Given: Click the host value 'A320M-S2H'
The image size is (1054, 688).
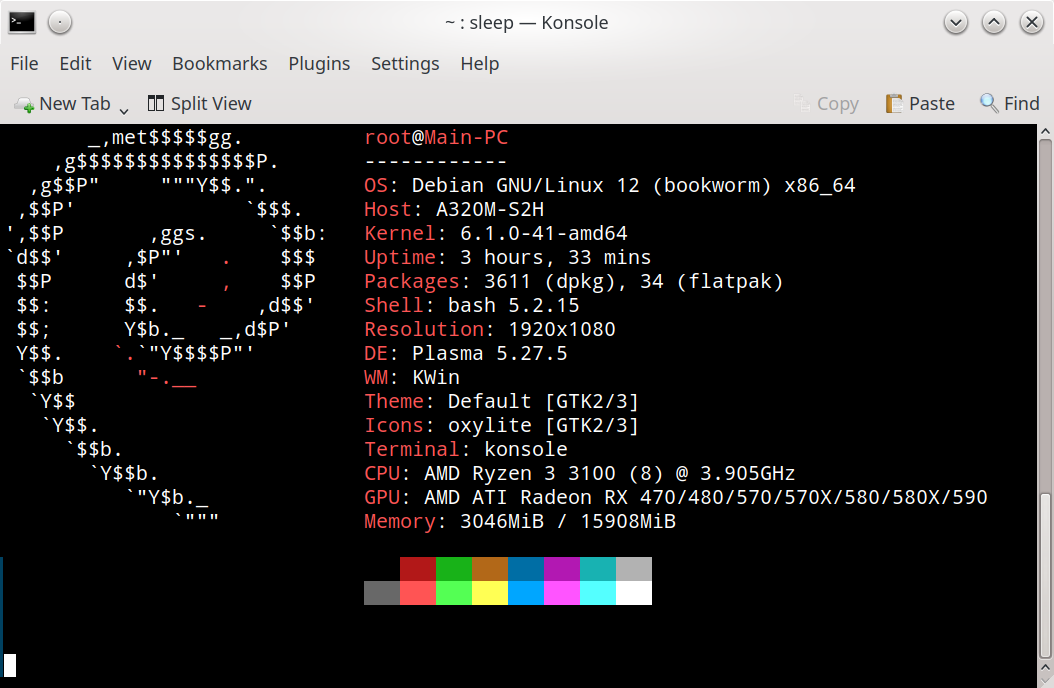Looking at the screenshot, I should 490,210.
